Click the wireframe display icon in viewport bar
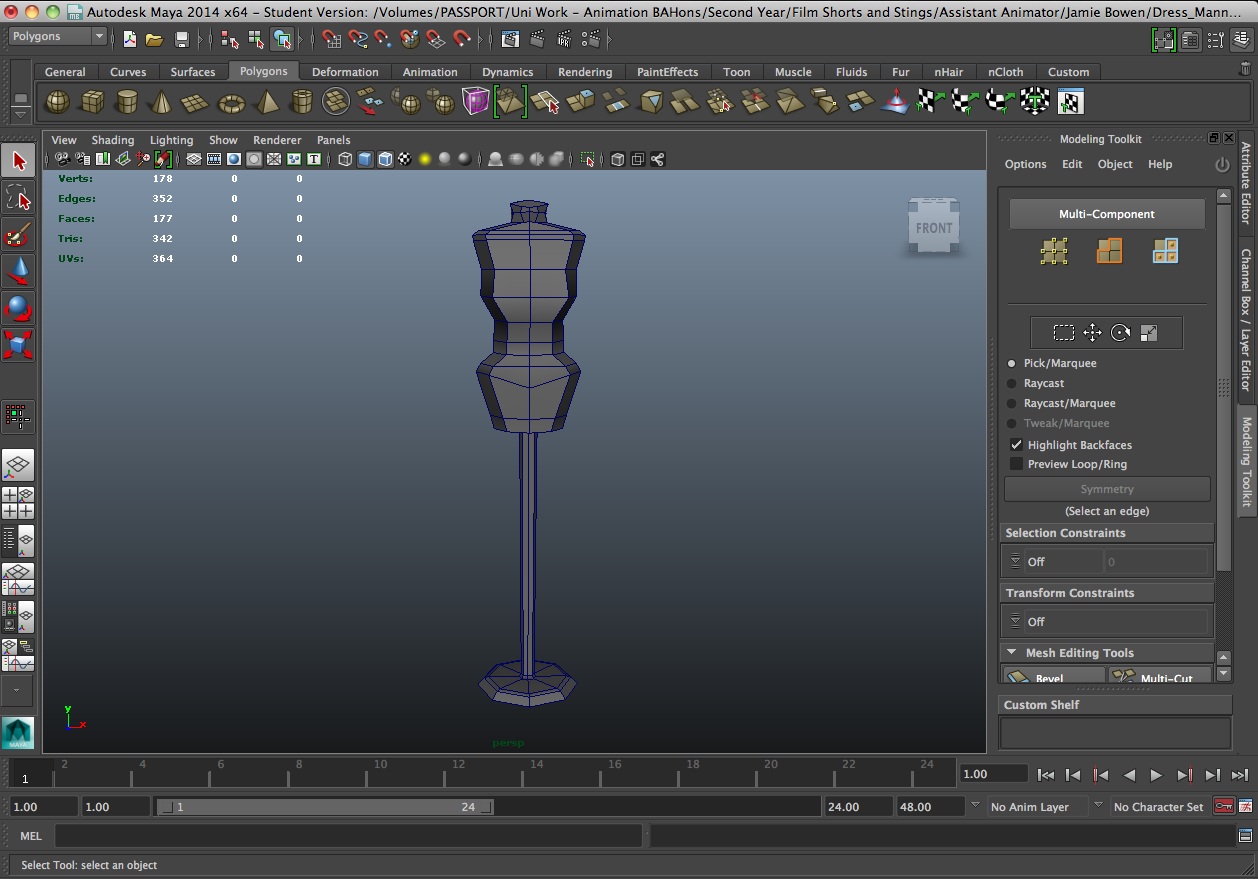Viewport: 1258px width, 879px height. click(x=345, y=159)
